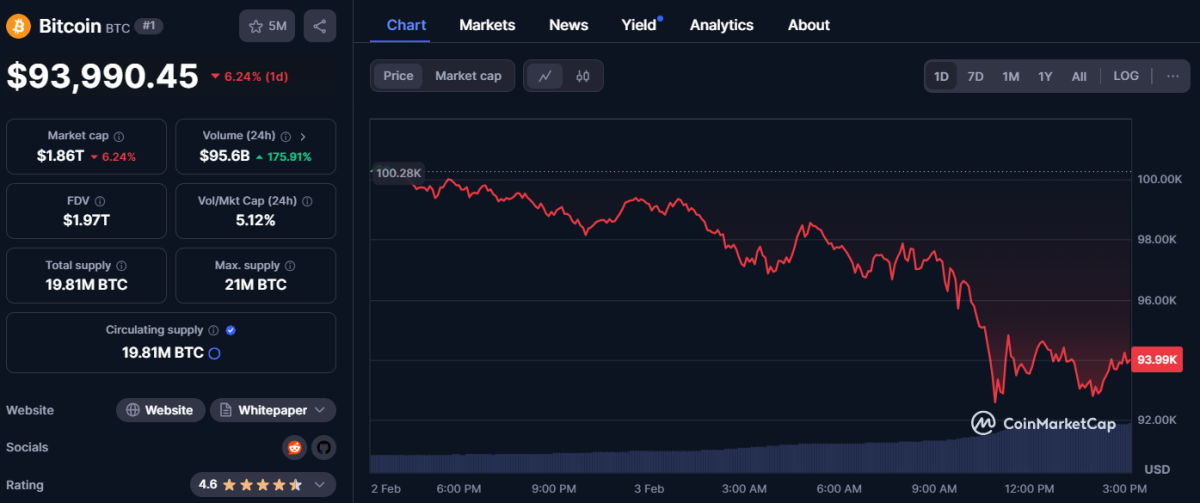Open the Analytics tab

point(720,25)
